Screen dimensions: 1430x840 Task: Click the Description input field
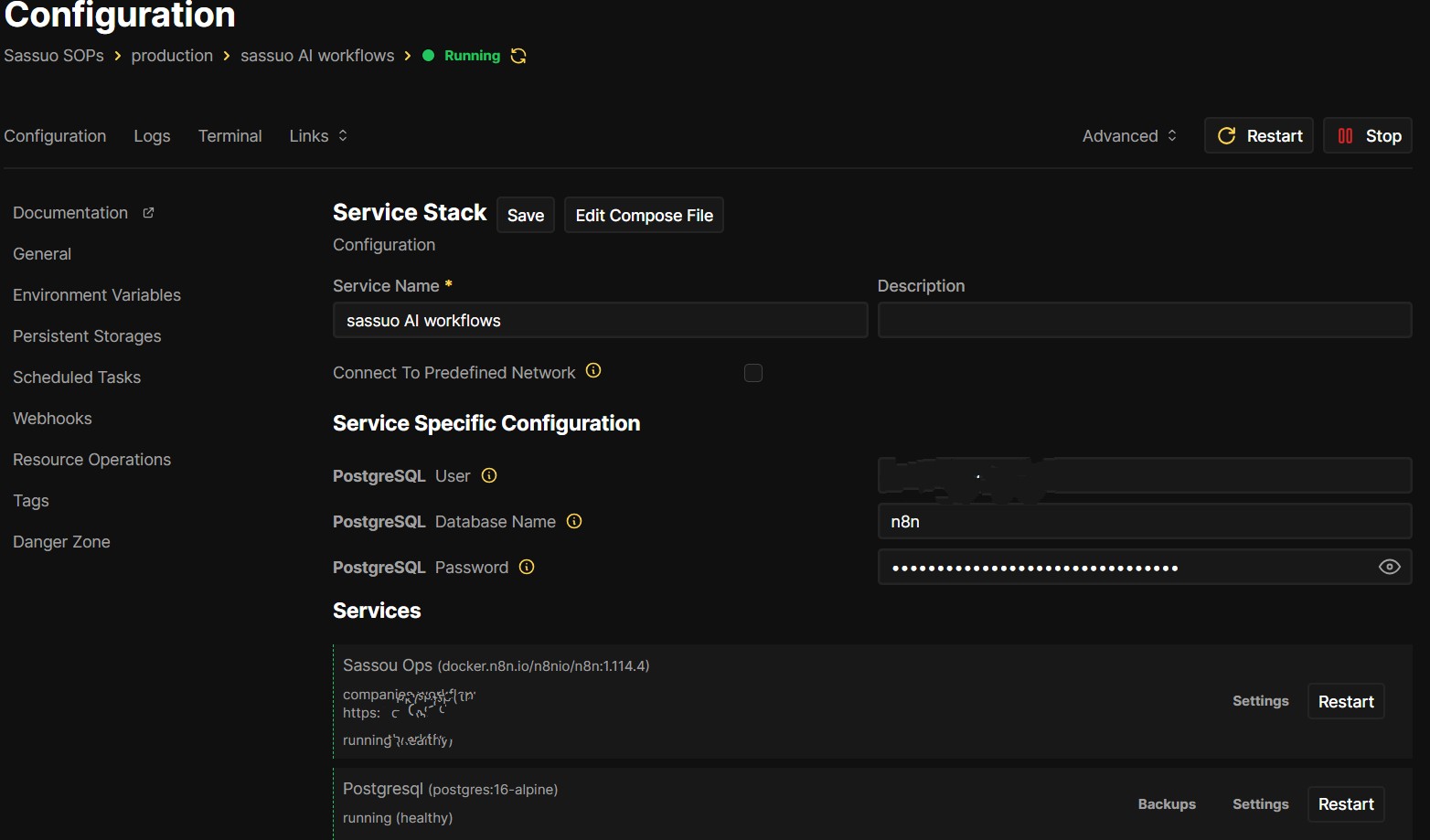coord(1144,321)
